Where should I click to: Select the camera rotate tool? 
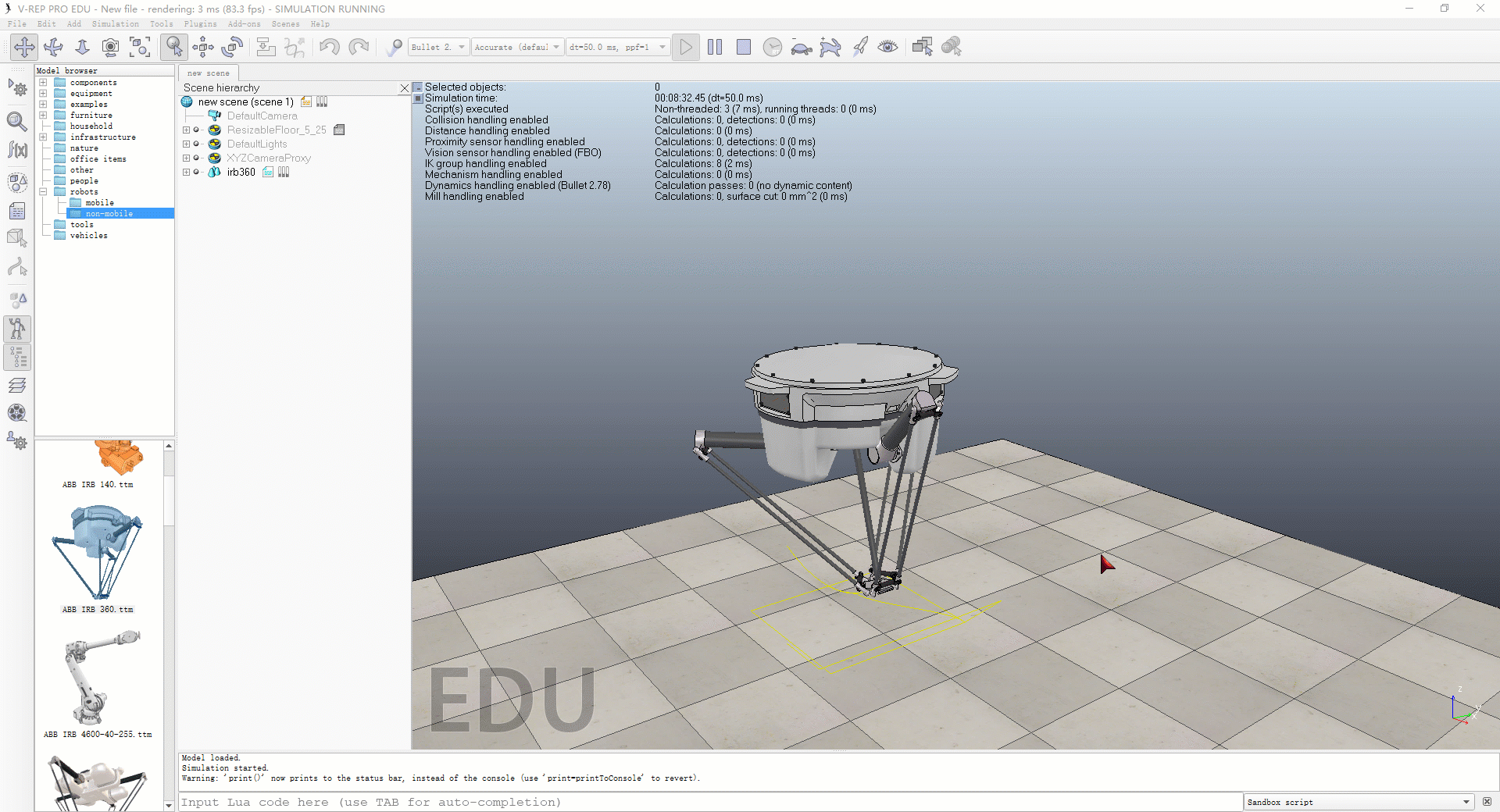tap(53, 47)
